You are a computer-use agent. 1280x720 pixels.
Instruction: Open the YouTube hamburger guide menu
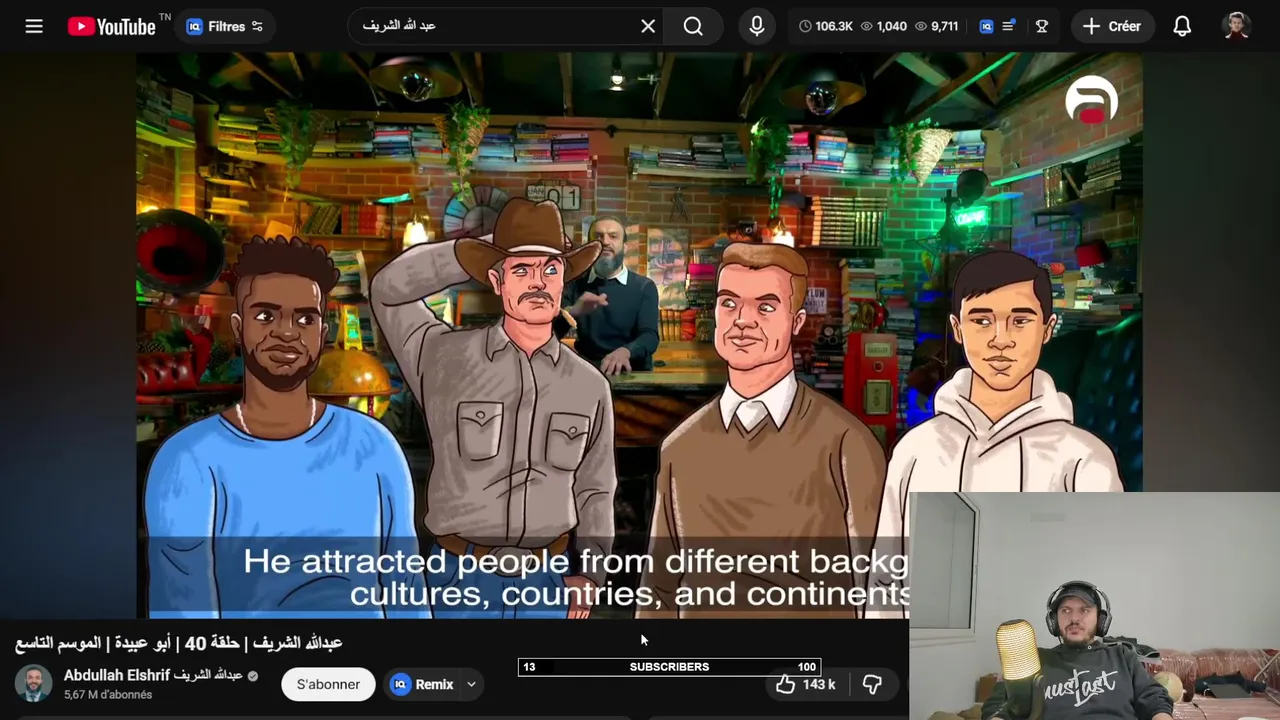tap(34, 27)
